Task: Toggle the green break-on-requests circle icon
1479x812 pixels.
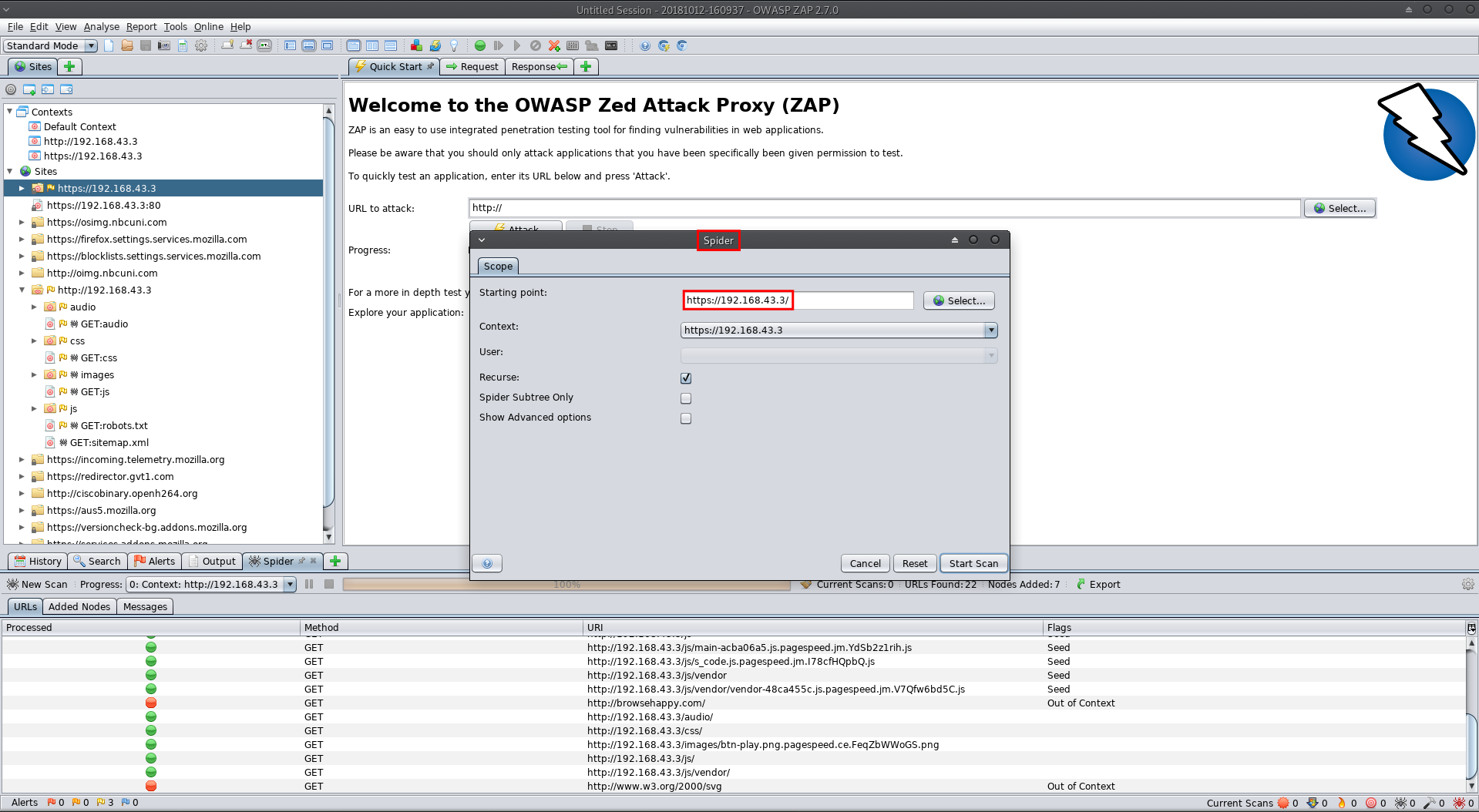Action: tap(480, 45)
